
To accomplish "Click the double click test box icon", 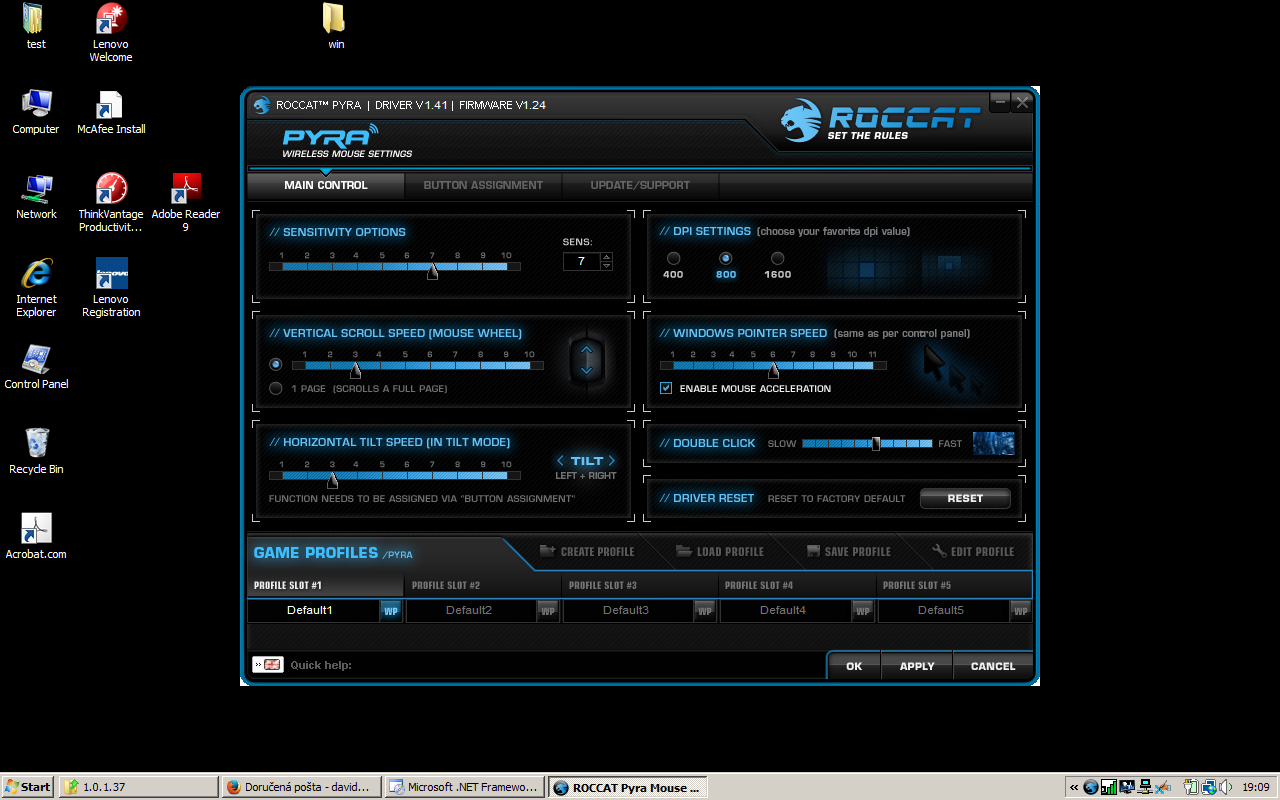I will tap(993, 443).
